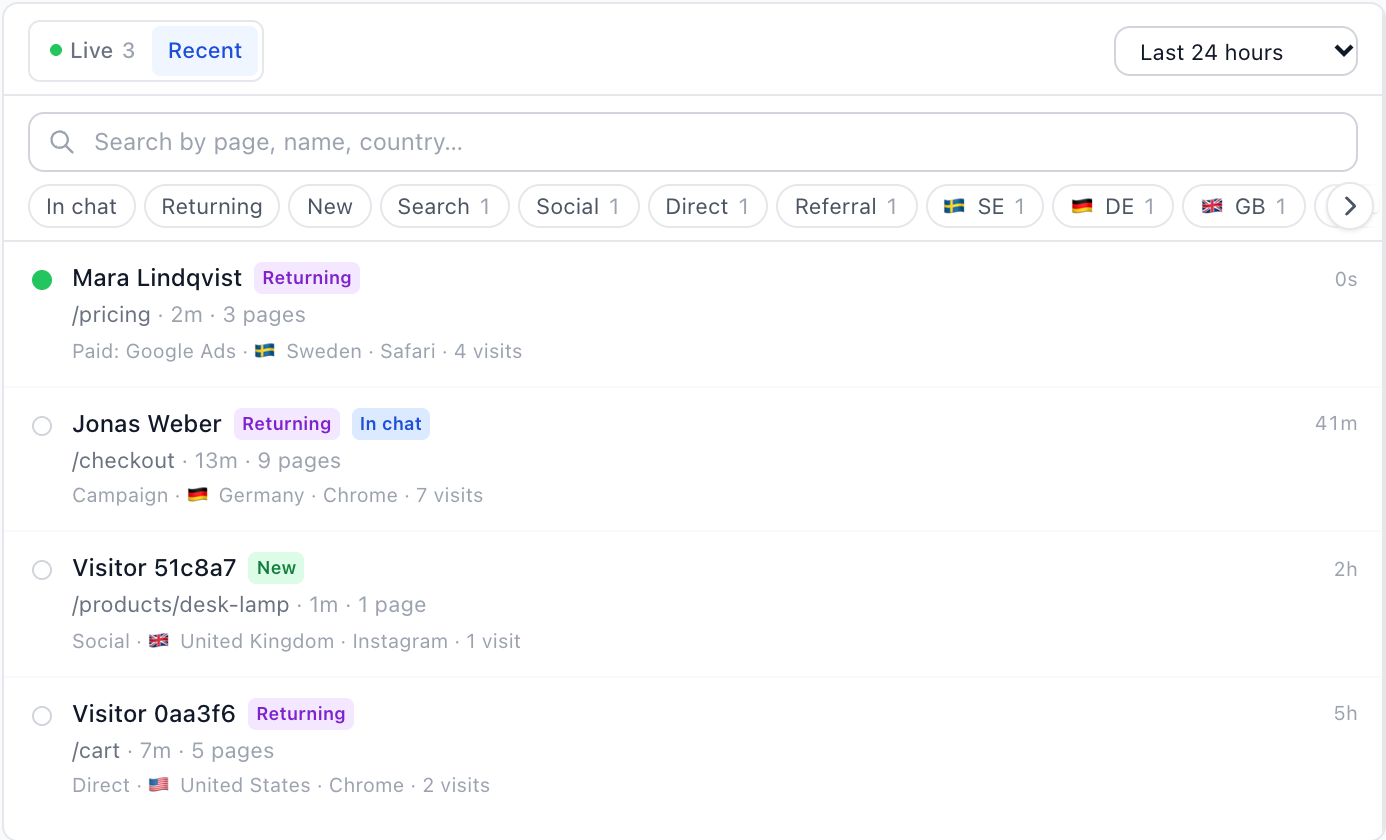Filter visitors by Social source

point(578,207)
